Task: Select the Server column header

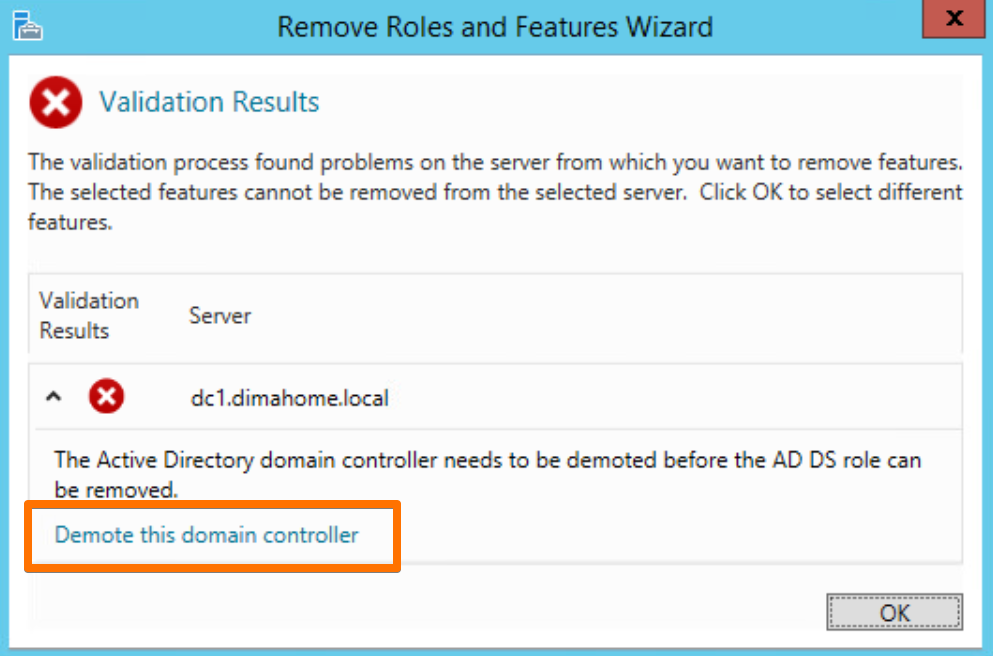Action: [218, 315]
